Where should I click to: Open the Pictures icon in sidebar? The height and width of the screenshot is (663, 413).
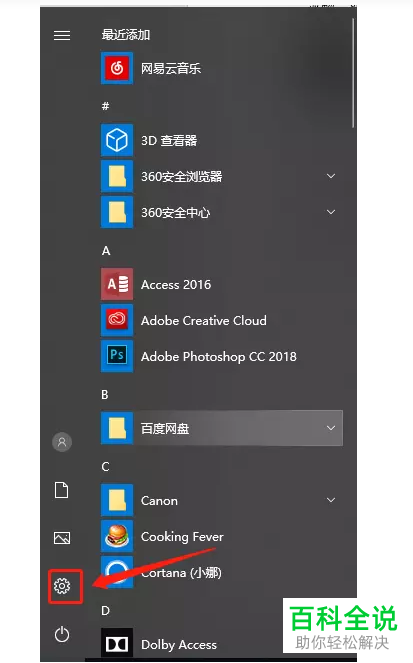(62, 538)
